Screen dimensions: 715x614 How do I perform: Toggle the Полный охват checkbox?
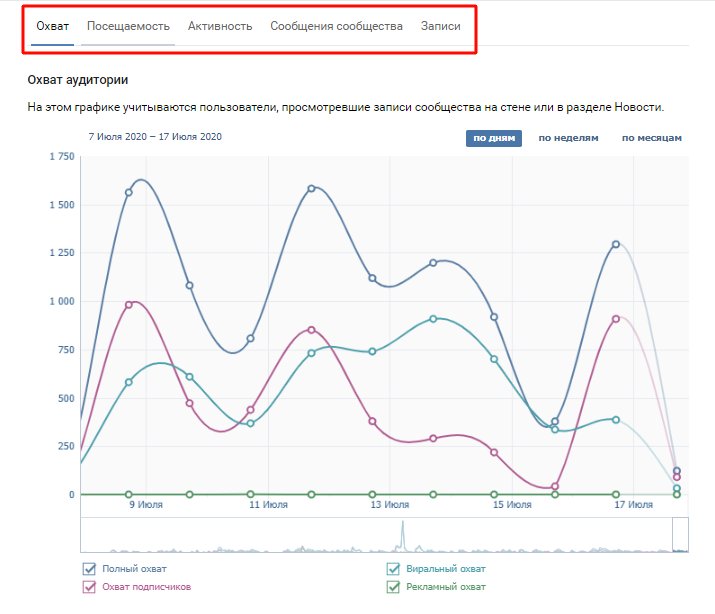(89, 569)
